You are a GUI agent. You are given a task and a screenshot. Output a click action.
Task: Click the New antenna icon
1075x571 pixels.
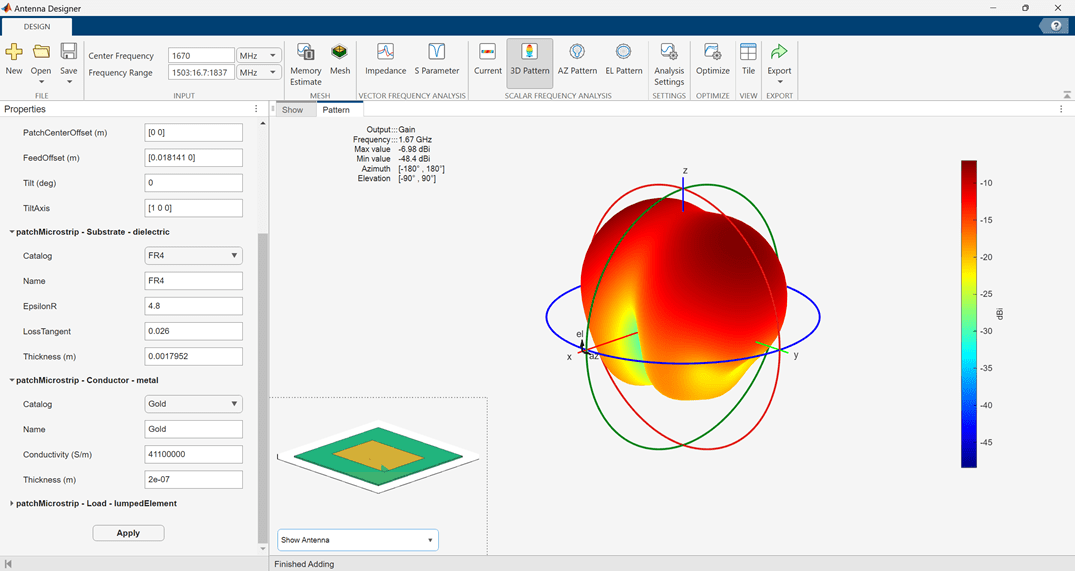click(14, 58)
